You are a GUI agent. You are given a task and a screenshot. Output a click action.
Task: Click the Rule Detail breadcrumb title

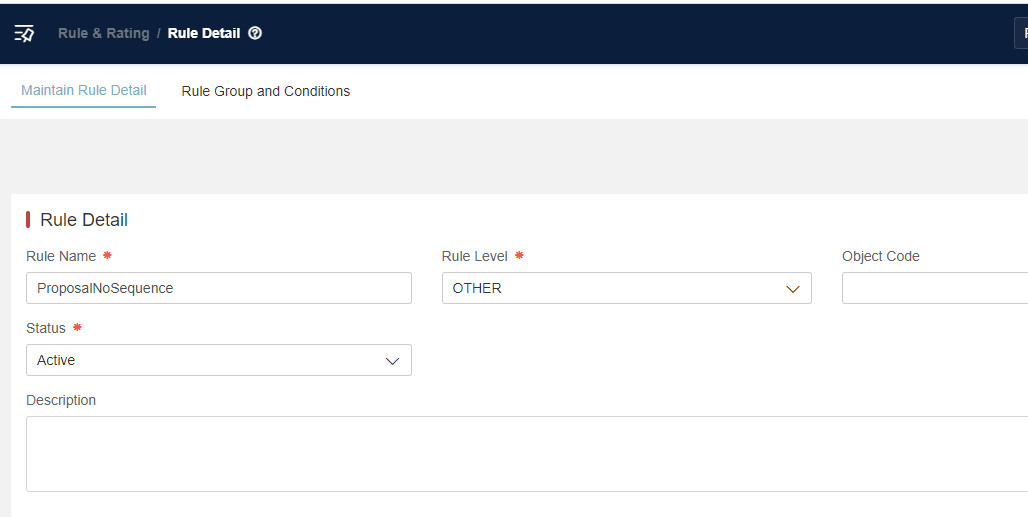203,33
